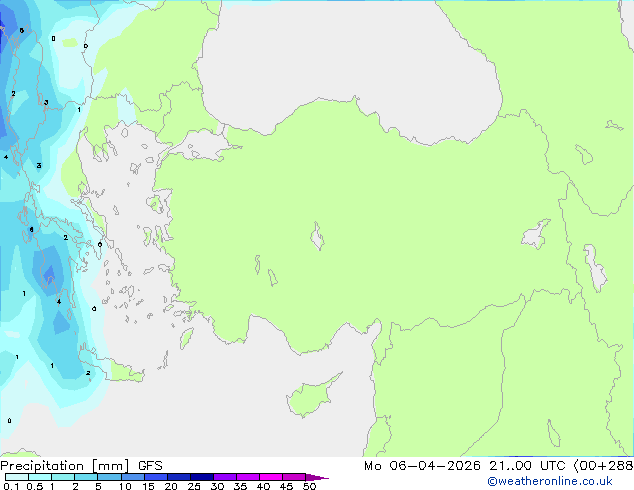Click the legend label "20"

[171, 486]
